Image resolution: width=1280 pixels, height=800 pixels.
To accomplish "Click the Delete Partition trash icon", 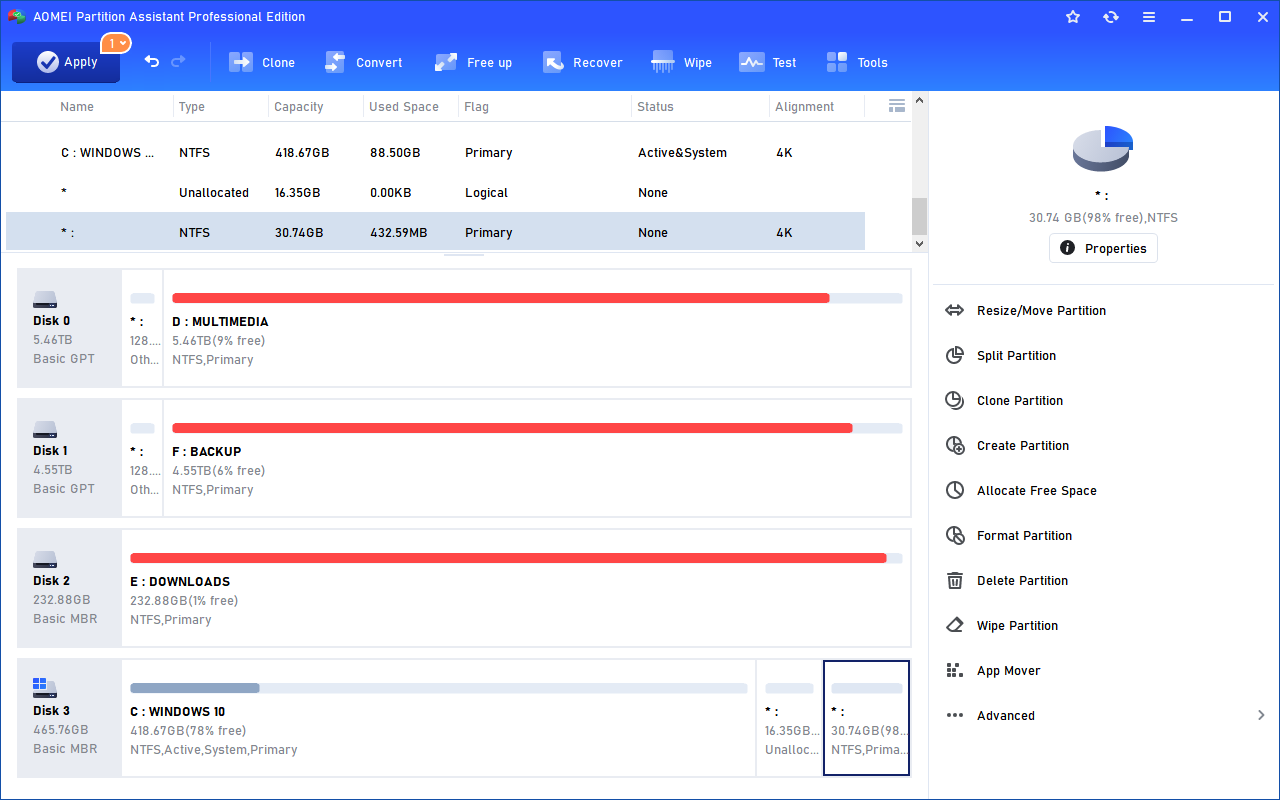I will tap(955, 581).
